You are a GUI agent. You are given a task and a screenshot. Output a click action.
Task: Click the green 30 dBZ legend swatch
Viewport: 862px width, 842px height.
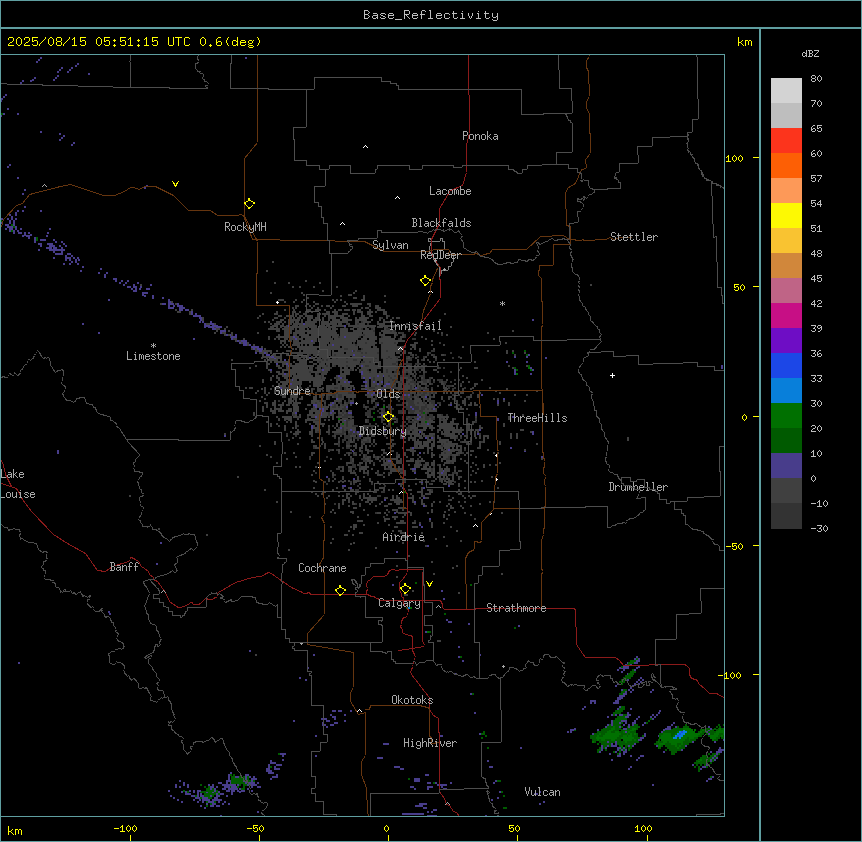(x=786, y=416)
